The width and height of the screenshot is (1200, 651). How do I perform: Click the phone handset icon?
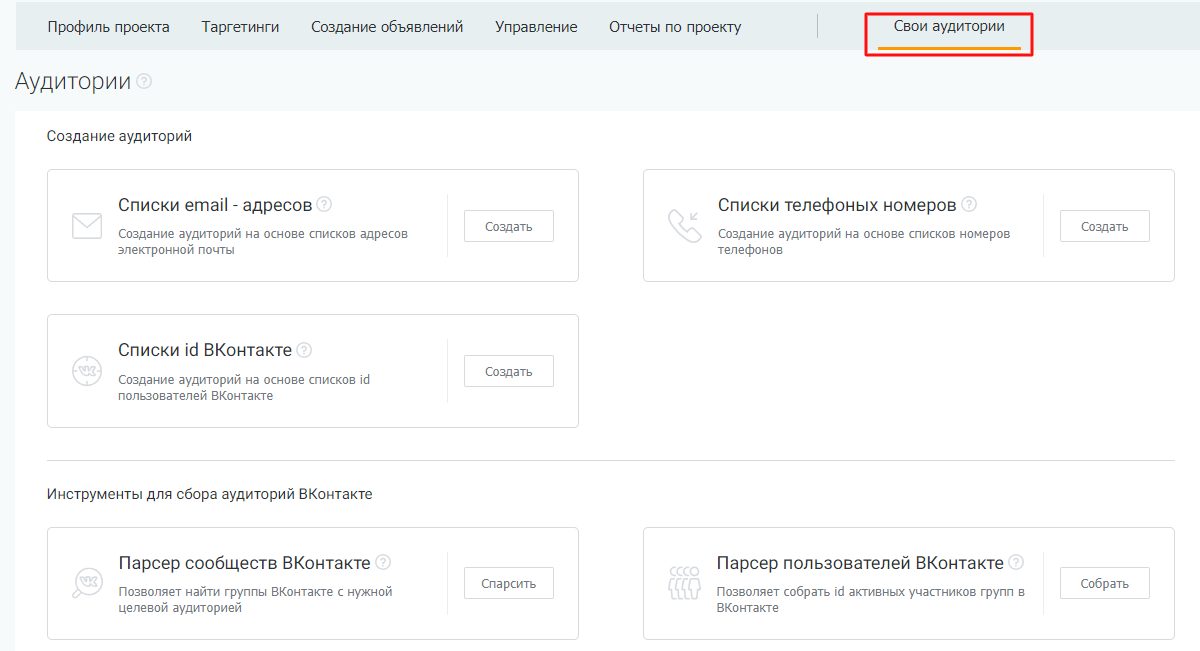pos(685,226)
